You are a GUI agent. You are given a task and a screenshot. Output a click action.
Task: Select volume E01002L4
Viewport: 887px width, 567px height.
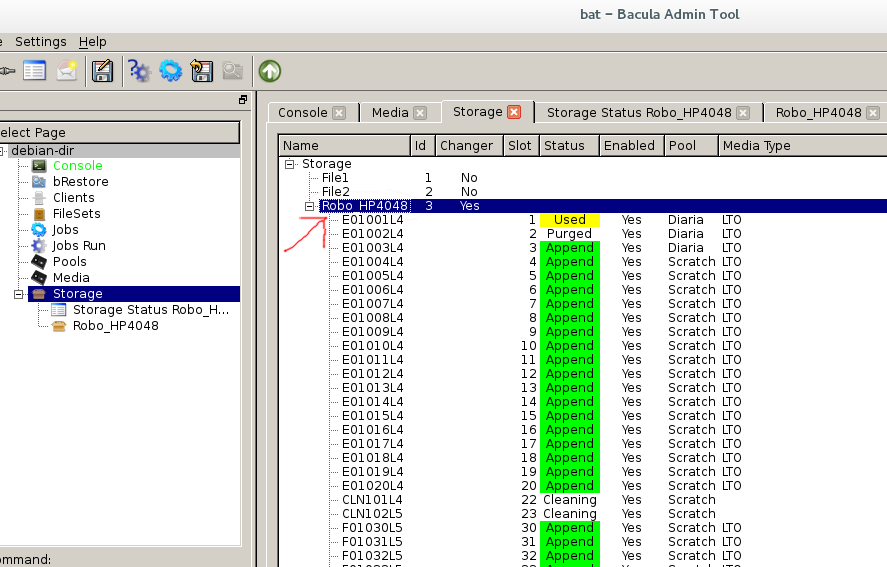point(373,234)
